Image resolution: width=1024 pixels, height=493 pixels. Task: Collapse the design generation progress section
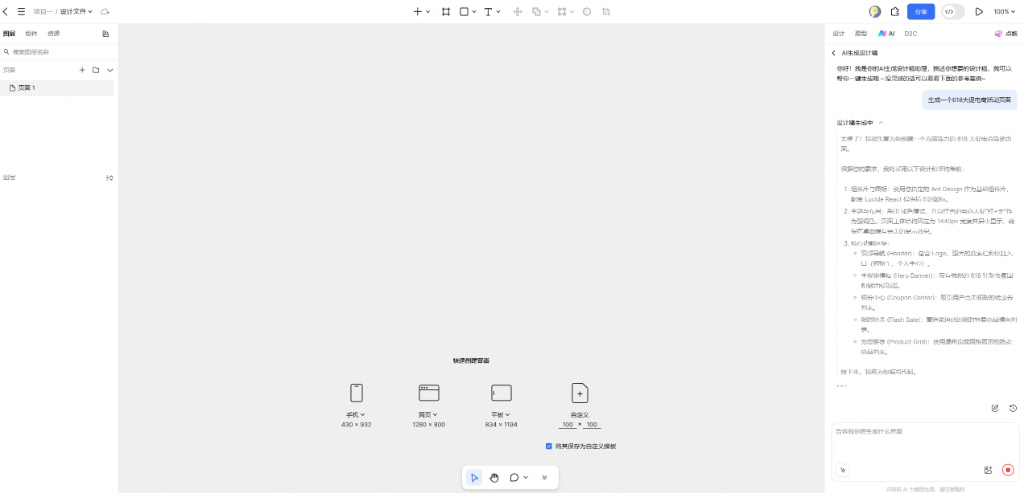click(881, 123)
